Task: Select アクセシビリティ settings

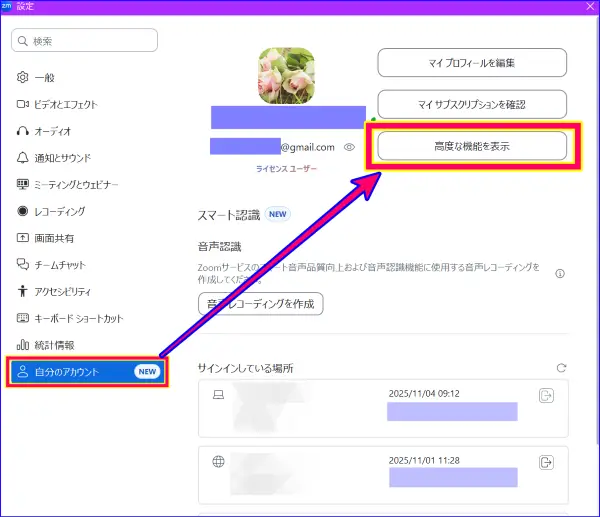Action: (x=54, y=292)
